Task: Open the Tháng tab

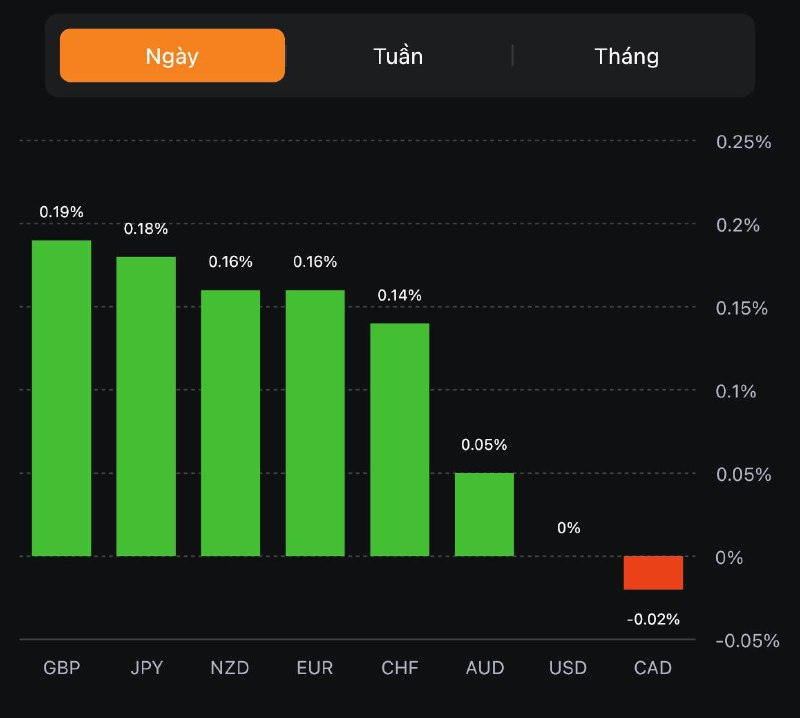Action: [x=627, y=55]
